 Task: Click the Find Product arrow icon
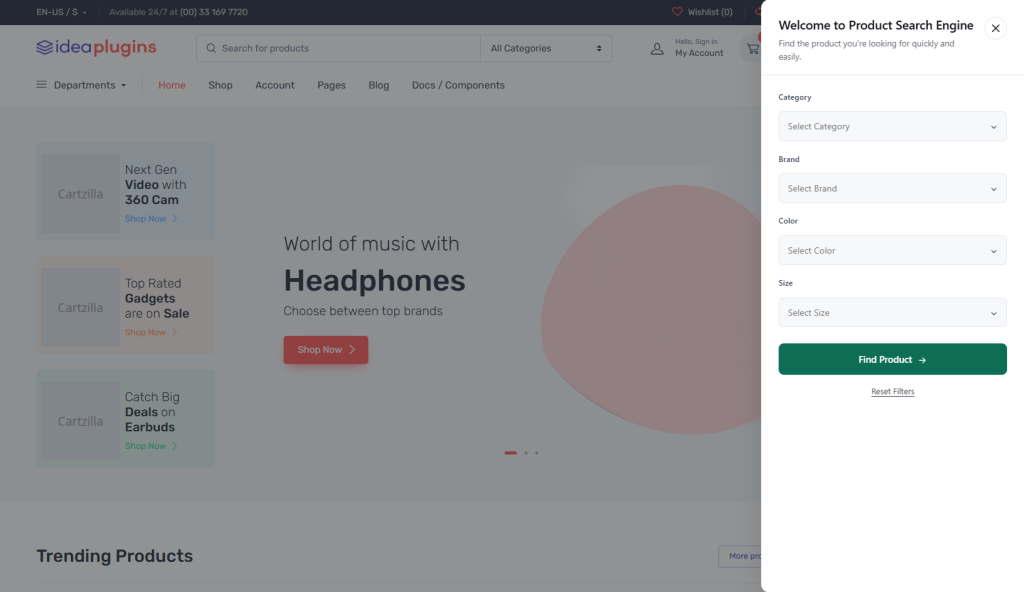(x=922, y=360)
